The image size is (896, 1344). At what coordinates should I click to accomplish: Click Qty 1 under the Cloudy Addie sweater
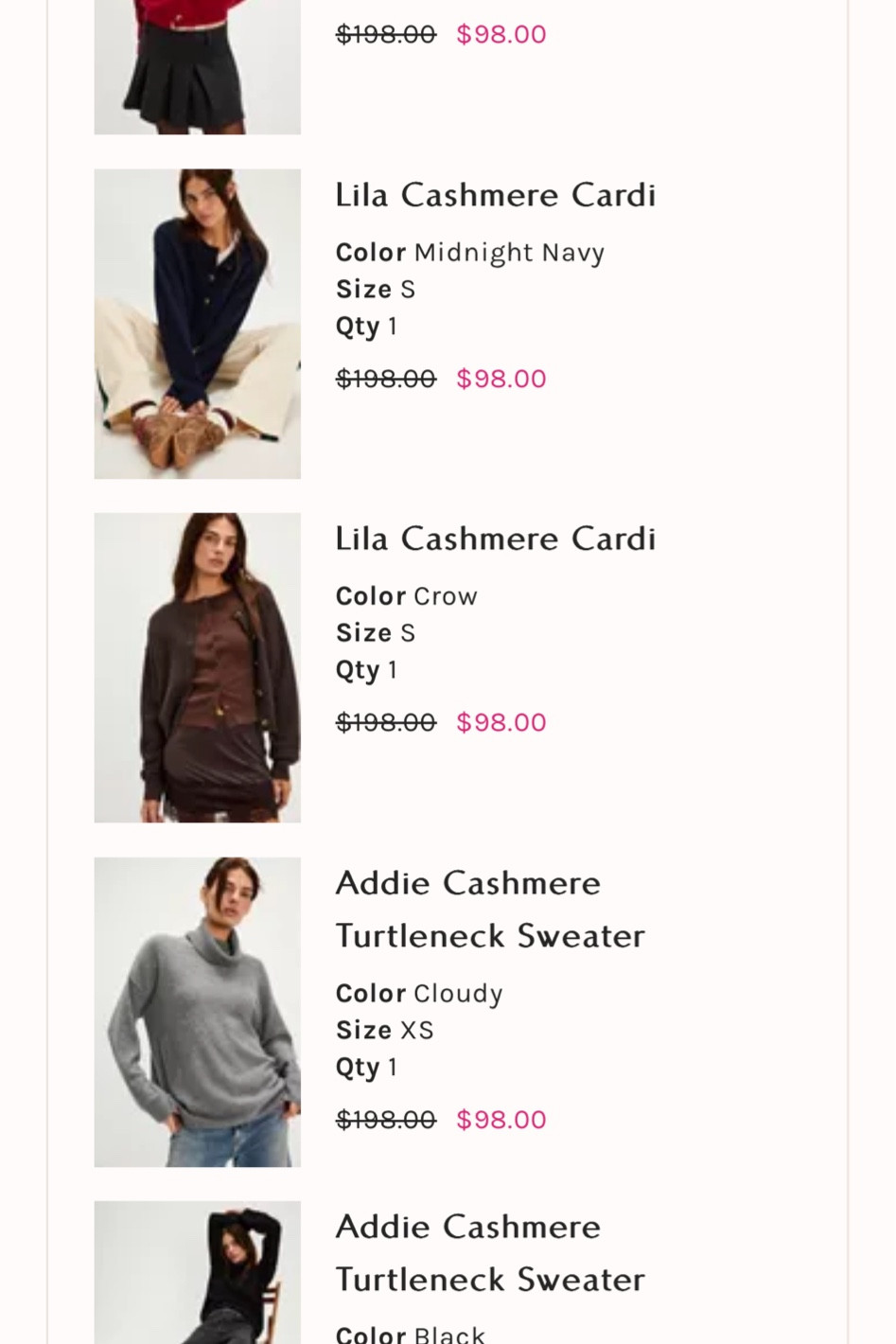[x=365, y=1066]
